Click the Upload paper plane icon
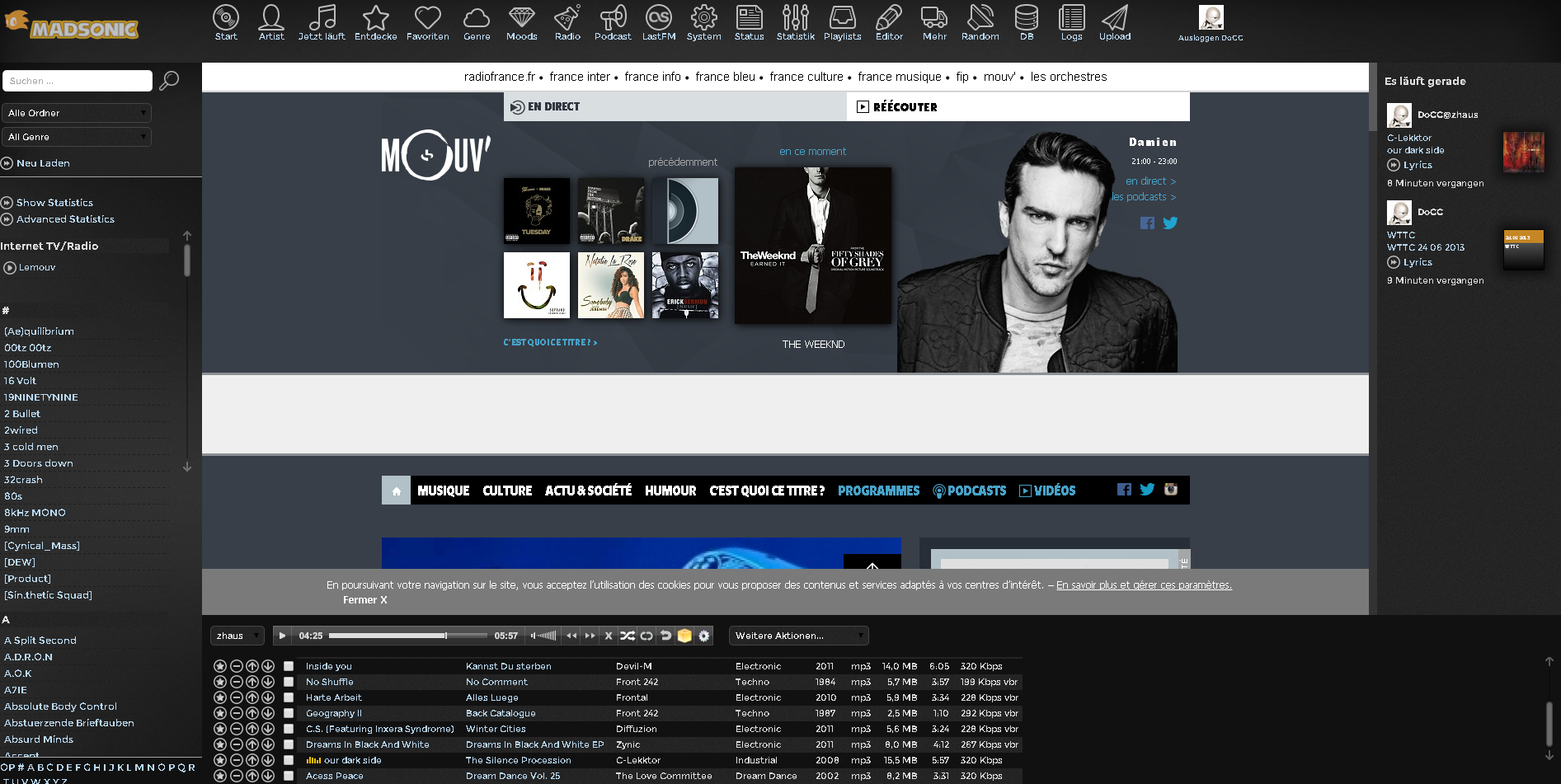This screenshot has height=784, width=1561. tap(1114, 18)
